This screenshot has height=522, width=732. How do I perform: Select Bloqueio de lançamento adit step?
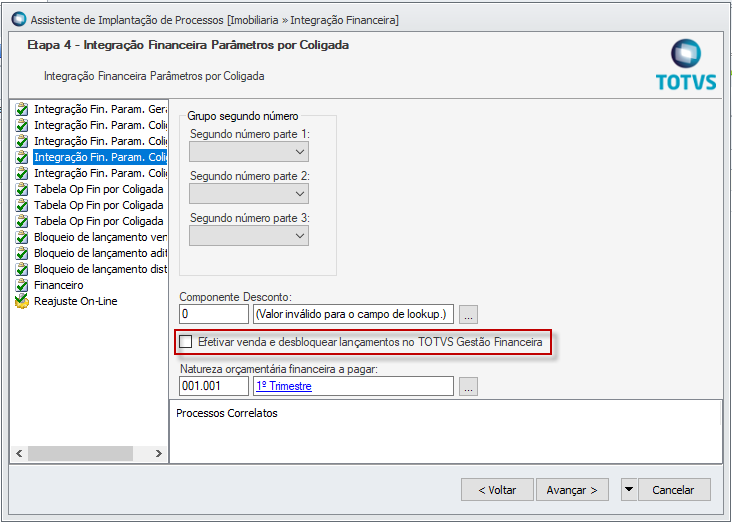pyautogui.click(x=100, y=253)
